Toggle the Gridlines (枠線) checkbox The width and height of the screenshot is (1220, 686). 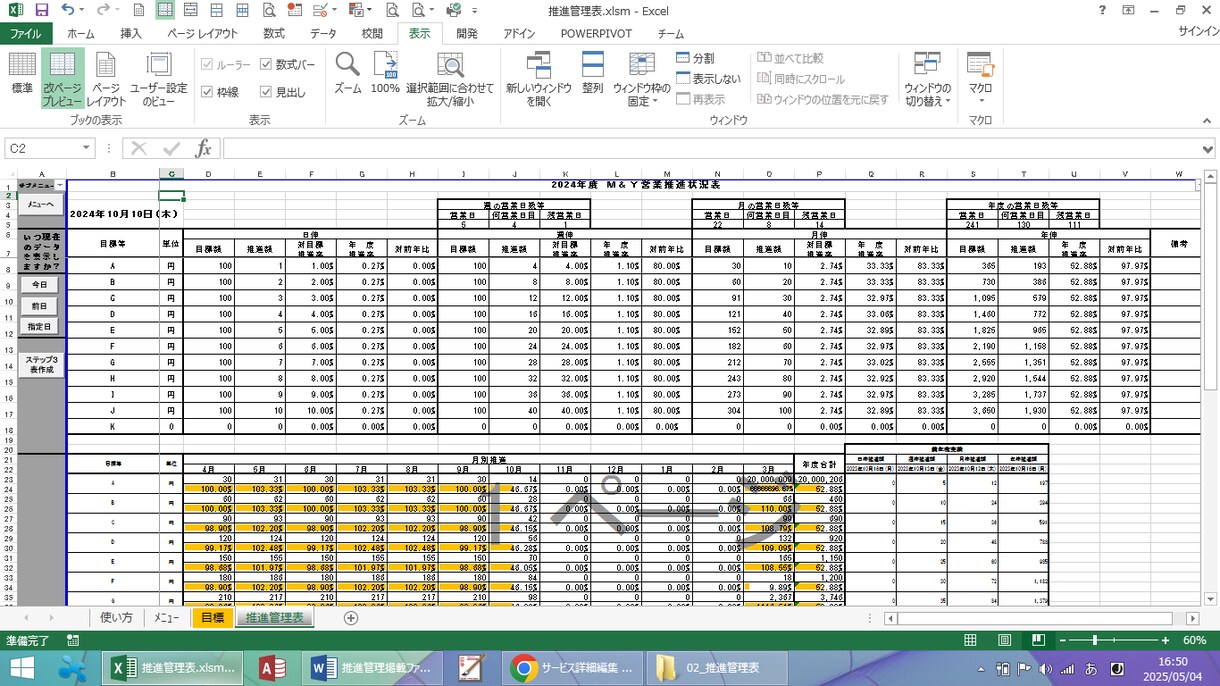[220, 92]
